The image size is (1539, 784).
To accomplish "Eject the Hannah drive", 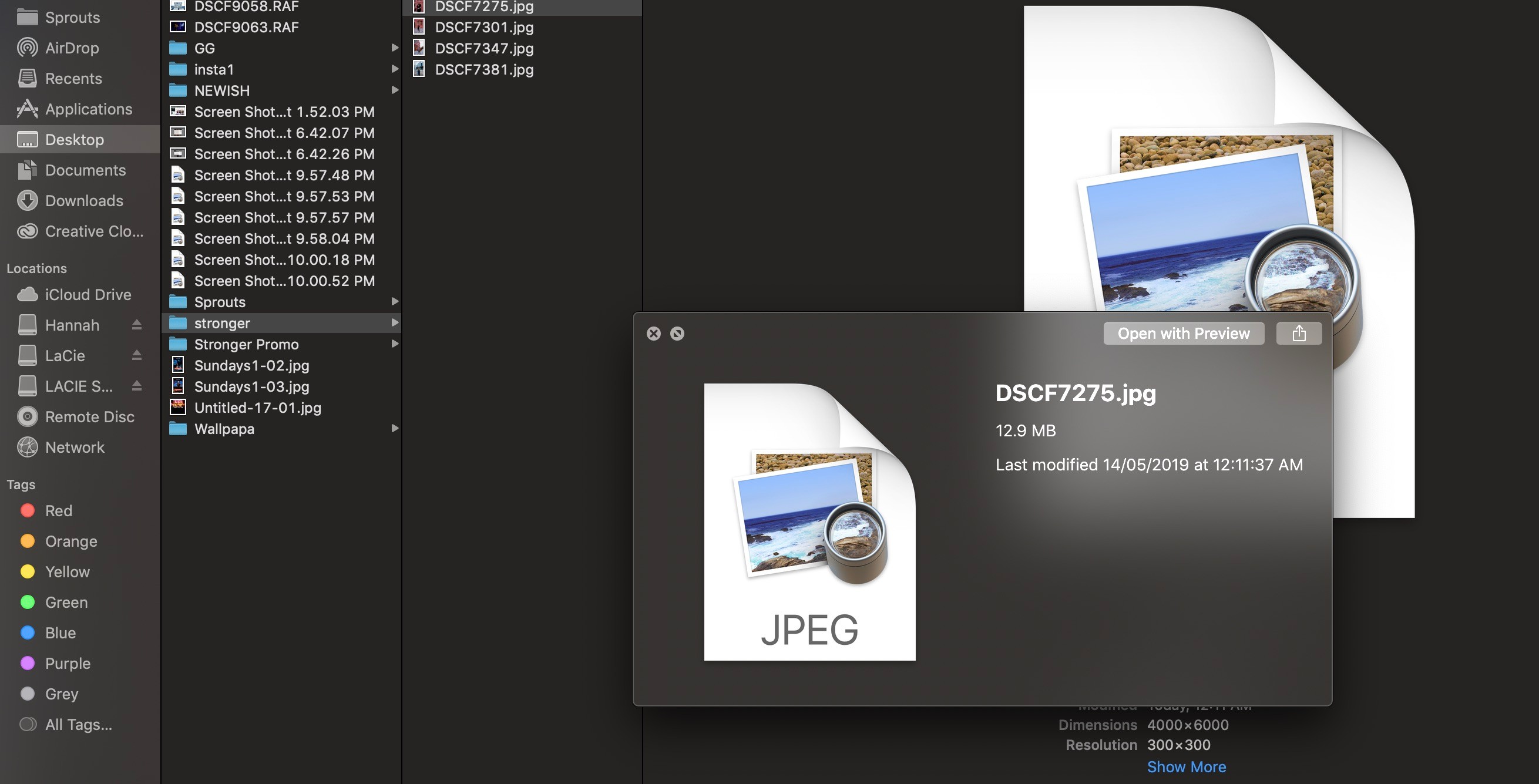I will [x=137, y=325].
